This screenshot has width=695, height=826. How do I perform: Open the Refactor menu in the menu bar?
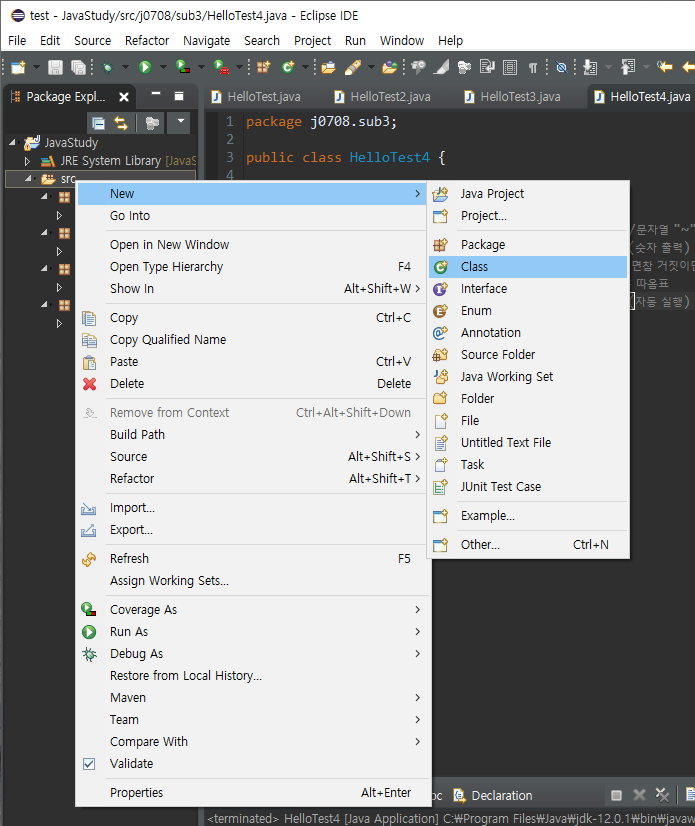pos(146,41)
